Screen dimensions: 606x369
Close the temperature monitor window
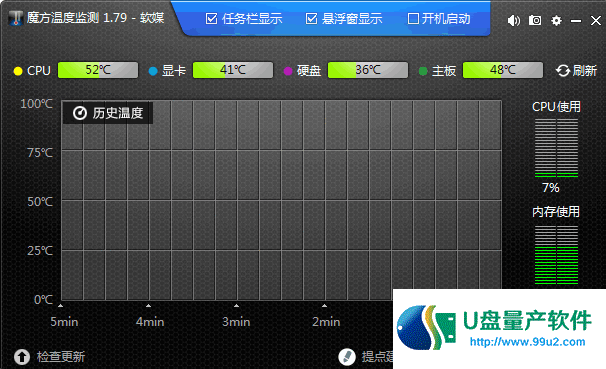pos(596,20)
